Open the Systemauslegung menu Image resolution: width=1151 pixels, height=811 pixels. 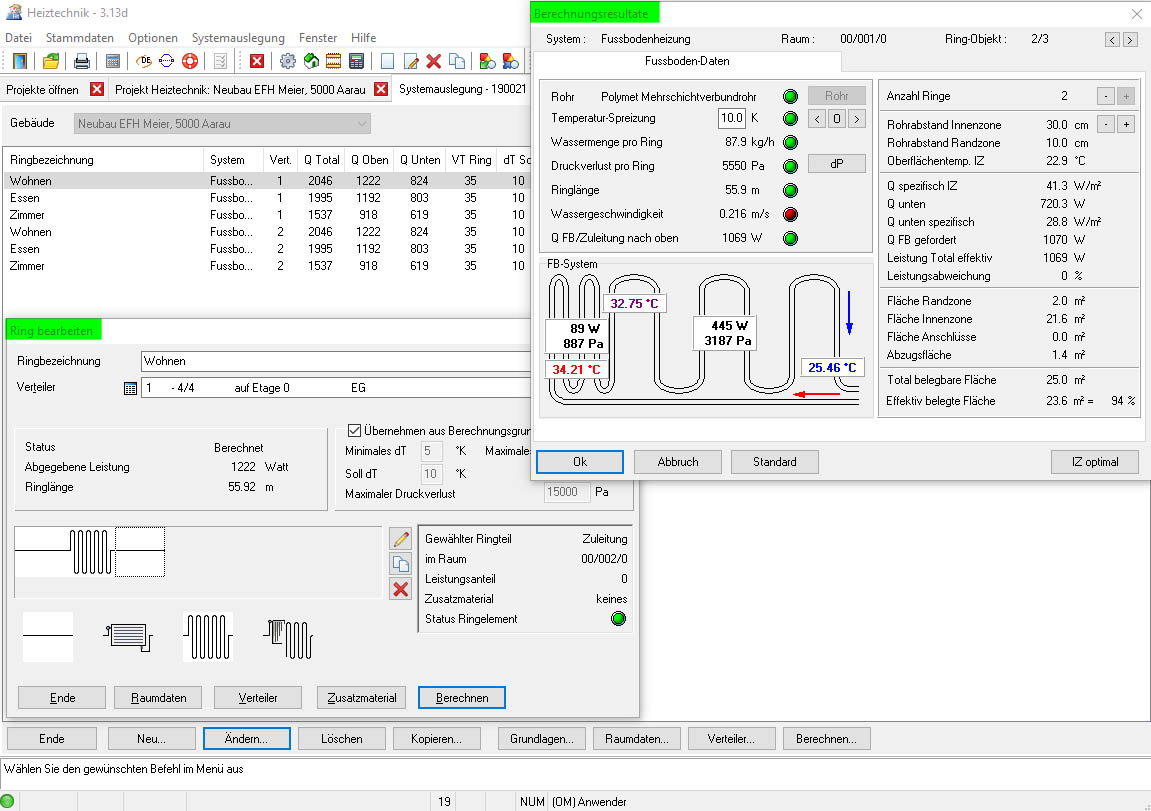[238, 37]
